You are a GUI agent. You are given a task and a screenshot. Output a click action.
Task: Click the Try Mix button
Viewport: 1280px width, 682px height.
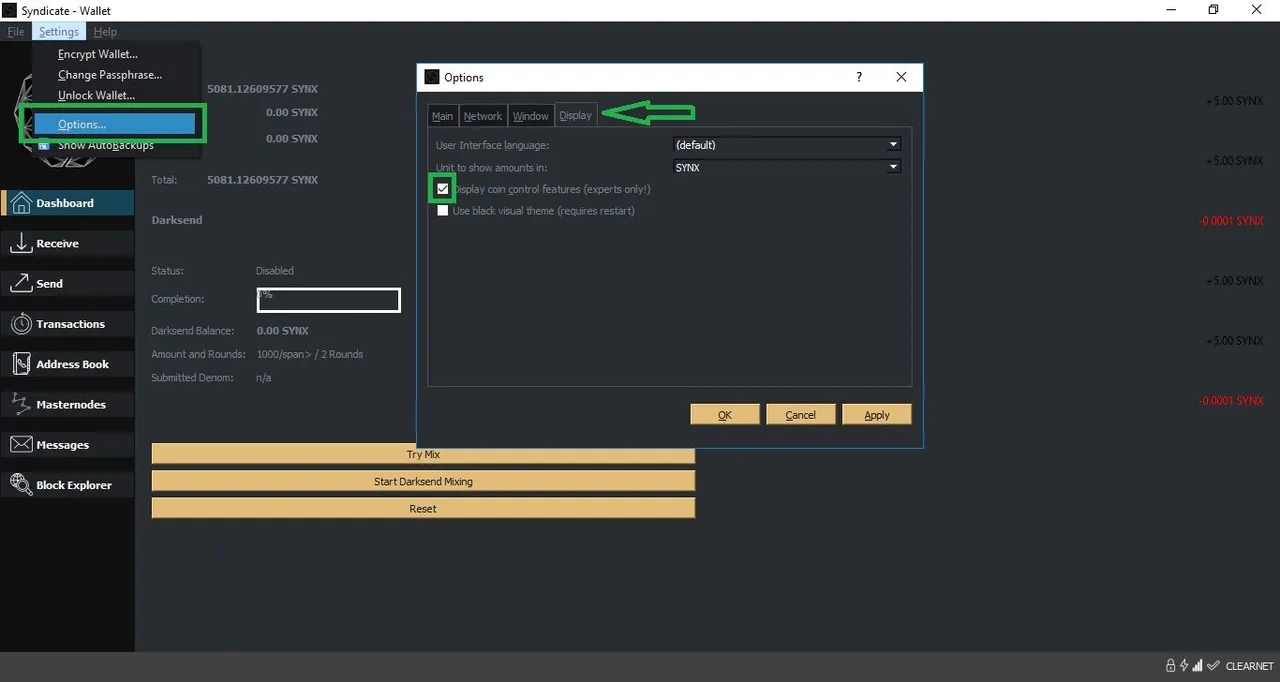point(423,454)
